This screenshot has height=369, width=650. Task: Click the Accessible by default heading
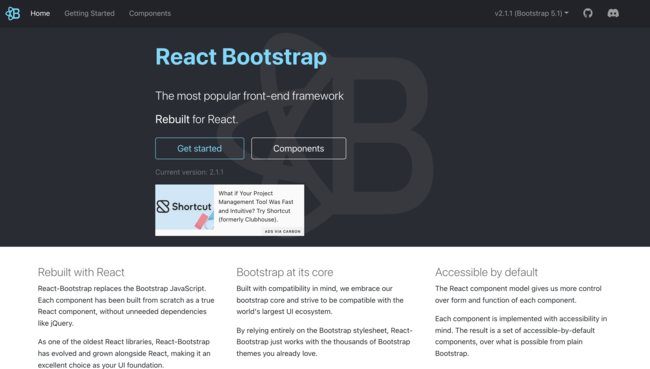(x=486, y=272)
